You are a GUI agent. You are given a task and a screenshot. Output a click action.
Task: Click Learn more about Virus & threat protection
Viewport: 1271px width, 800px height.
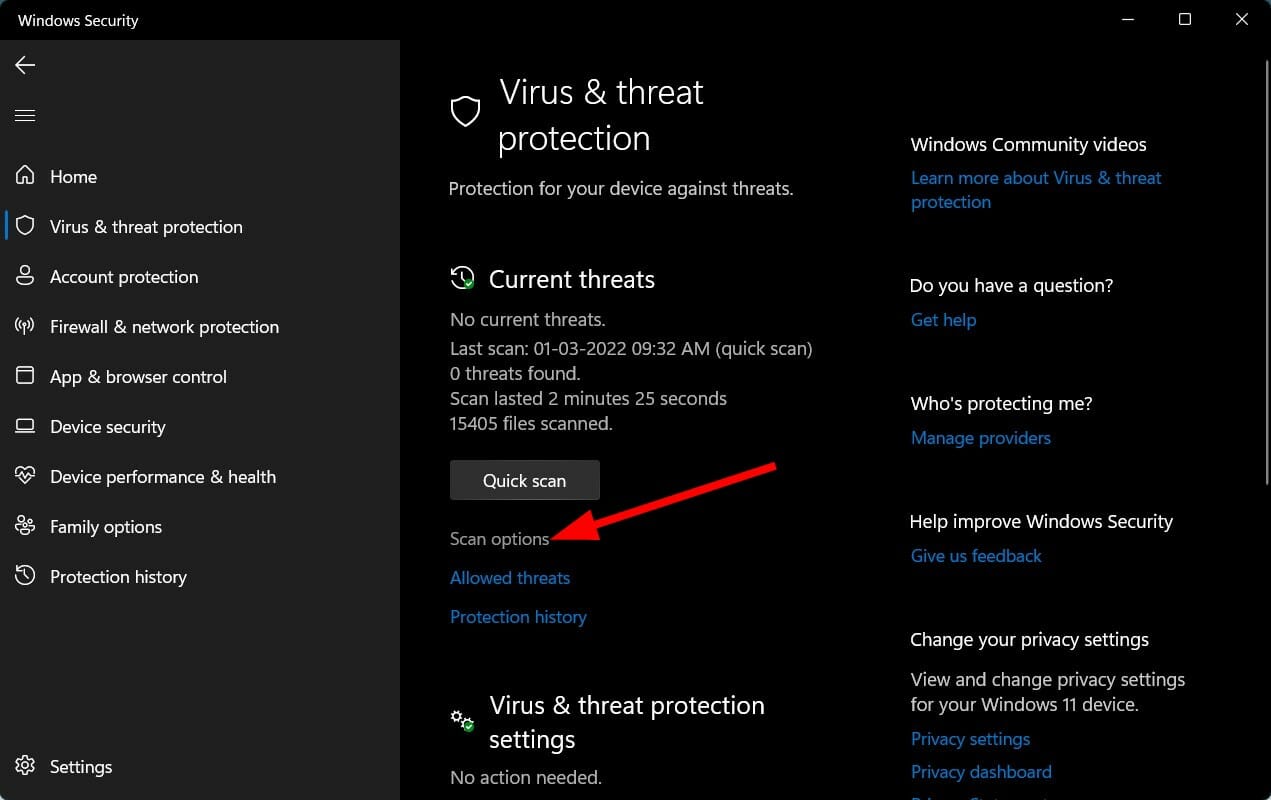tap(1036, 189)
